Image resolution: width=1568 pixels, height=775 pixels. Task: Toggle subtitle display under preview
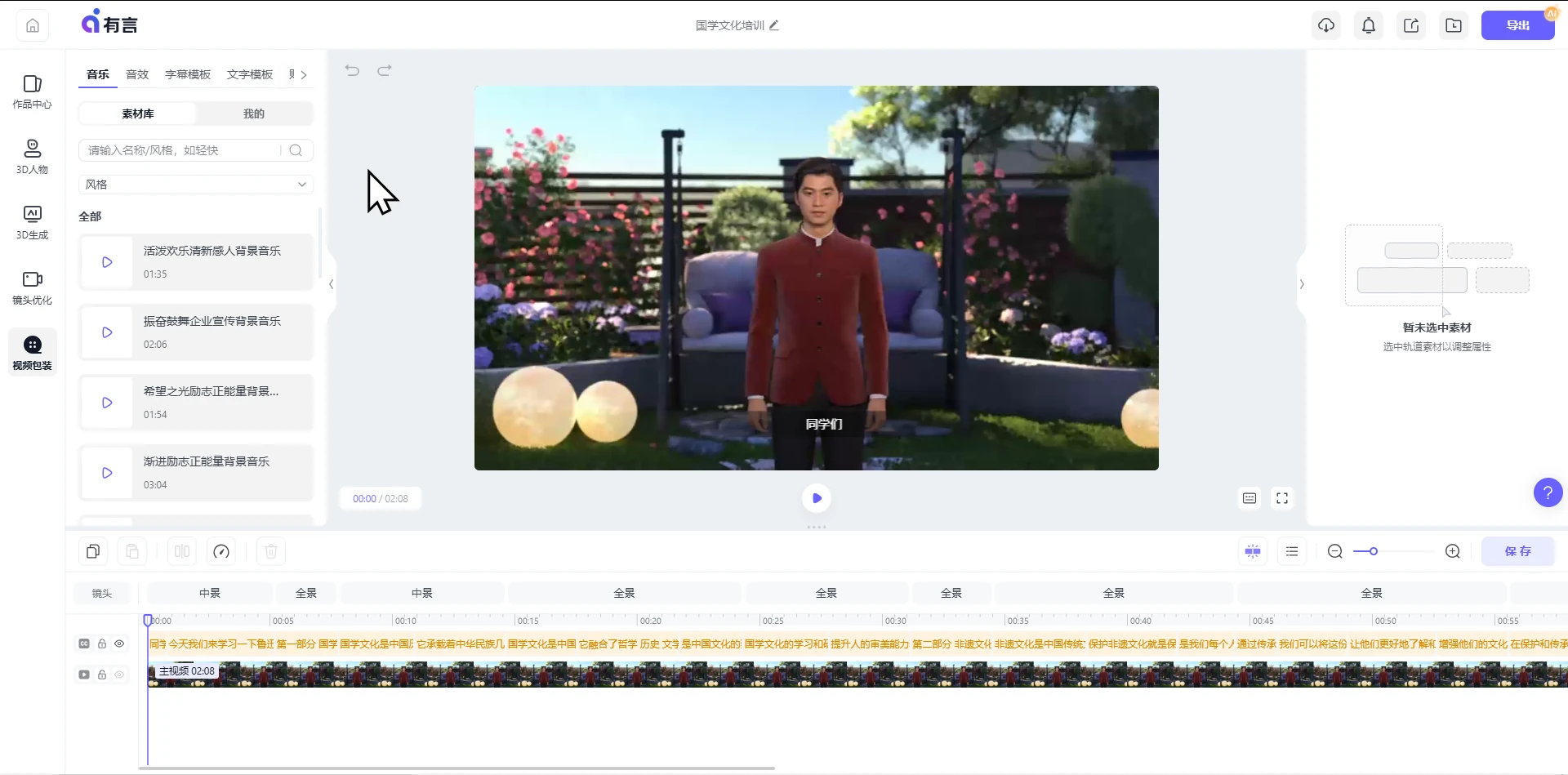(1249, 498)
